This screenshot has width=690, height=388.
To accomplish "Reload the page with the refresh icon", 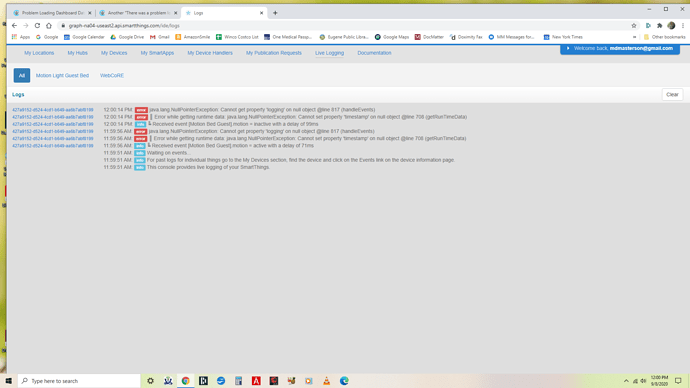I will [x=37, y=26].
